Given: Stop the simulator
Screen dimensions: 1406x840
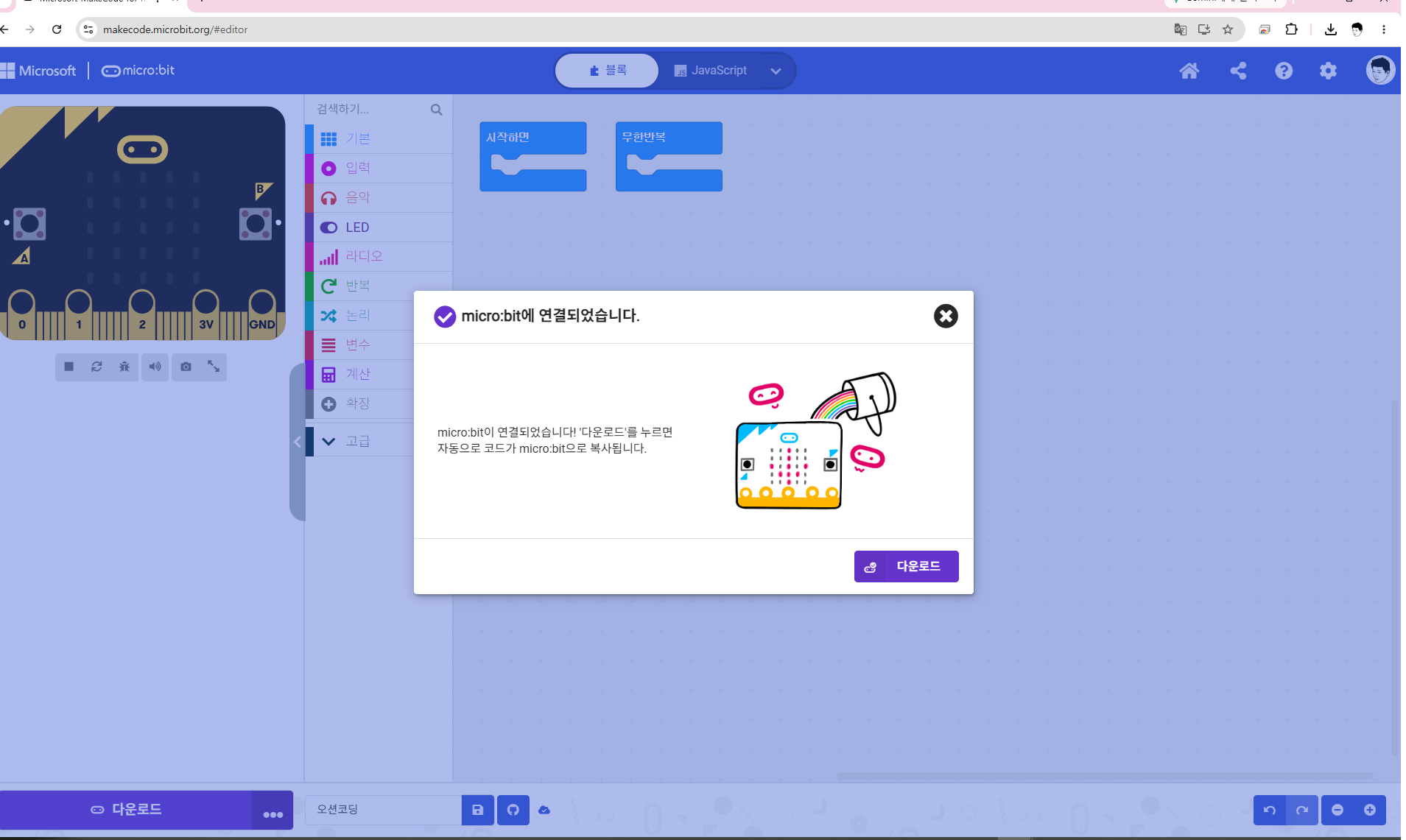Looking at the screenshot, I should (68, 367).
